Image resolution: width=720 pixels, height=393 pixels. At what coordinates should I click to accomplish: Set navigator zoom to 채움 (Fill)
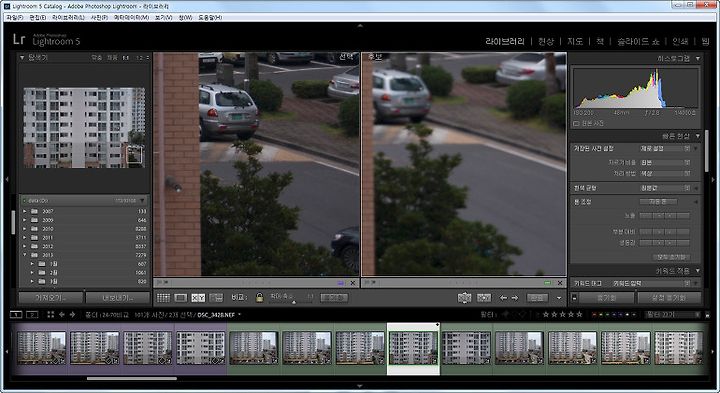coord(112,58)
